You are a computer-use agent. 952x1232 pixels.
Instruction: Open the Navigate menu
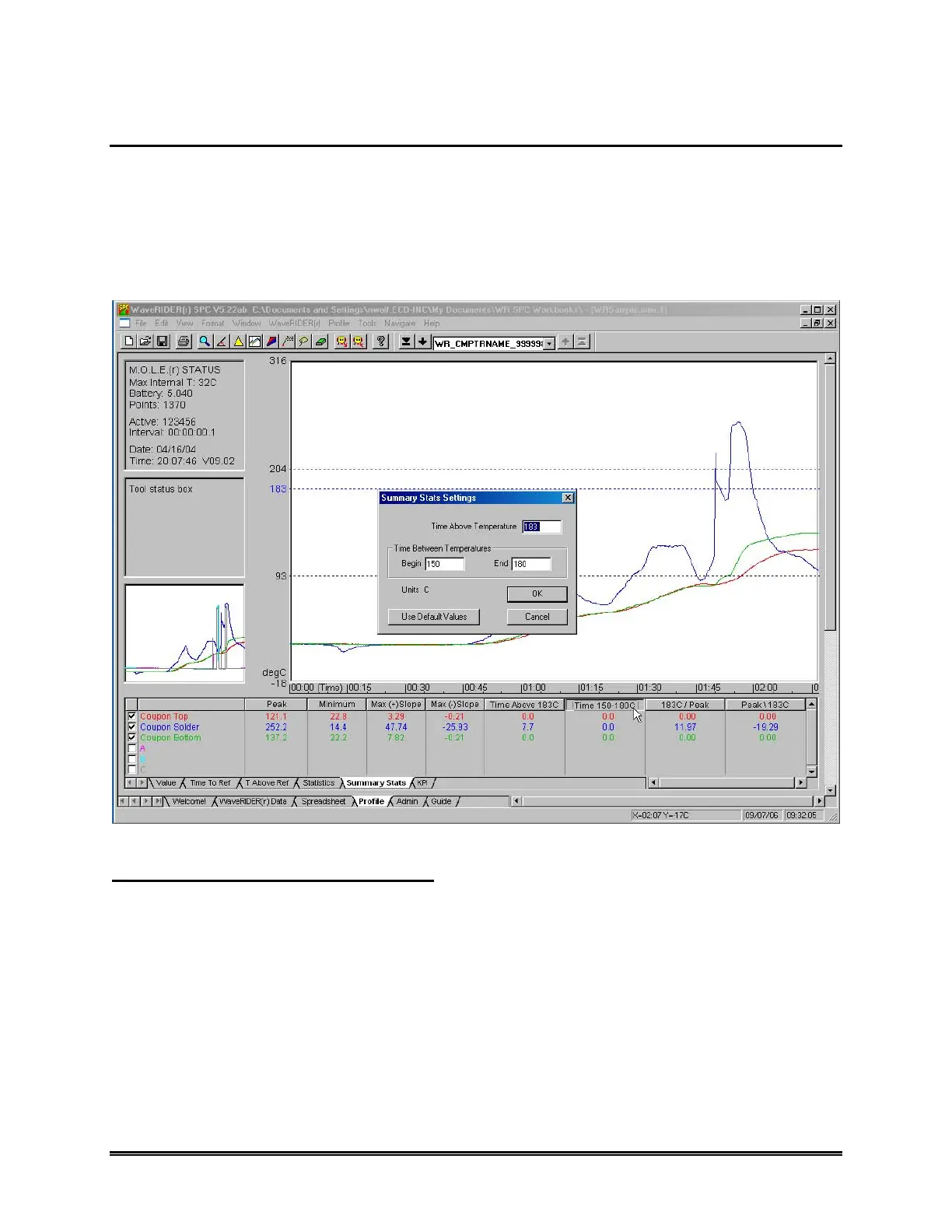tap(400, 324)
